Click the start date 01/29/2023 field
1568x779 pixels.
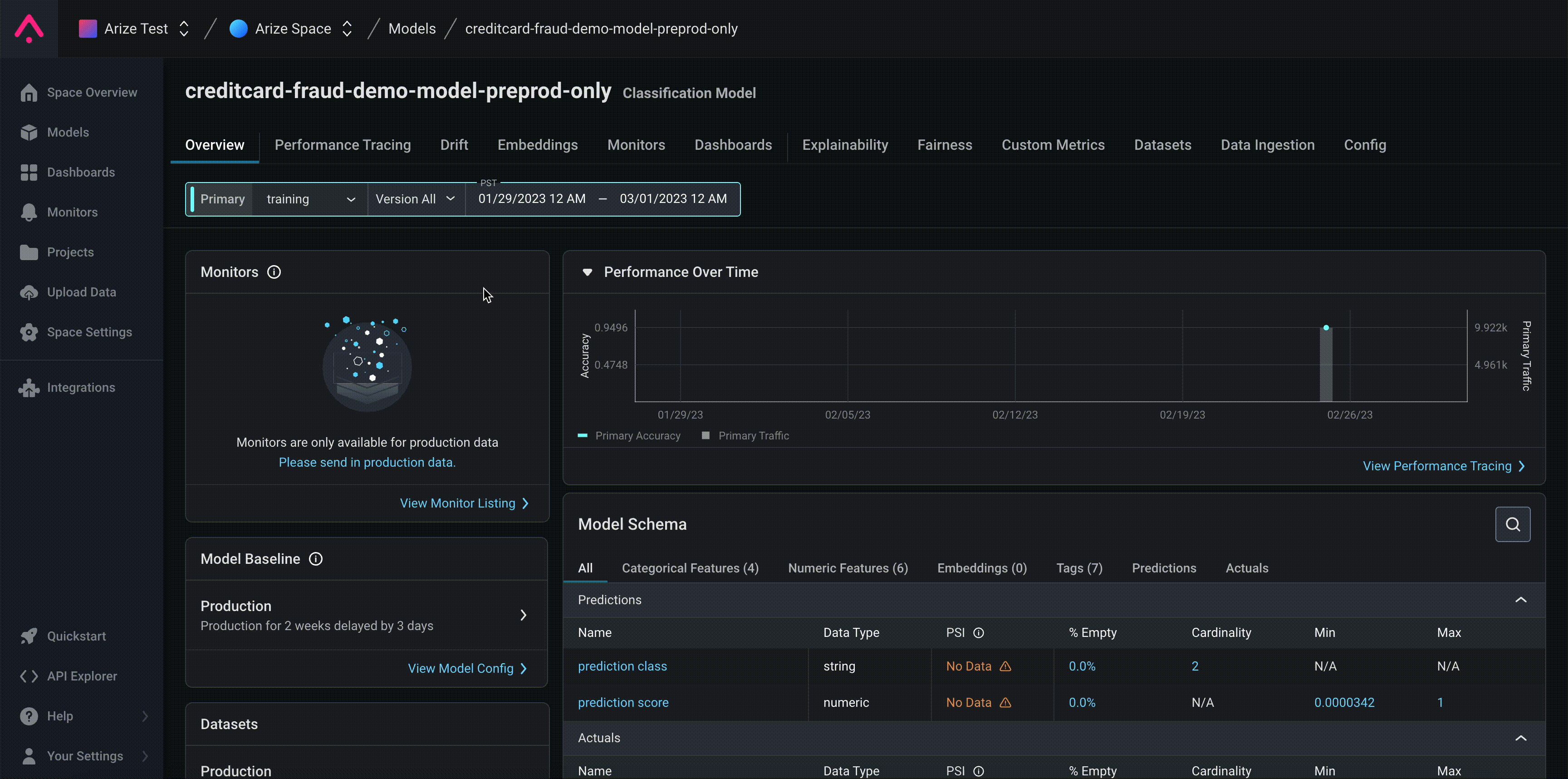[x=531, y=199]
